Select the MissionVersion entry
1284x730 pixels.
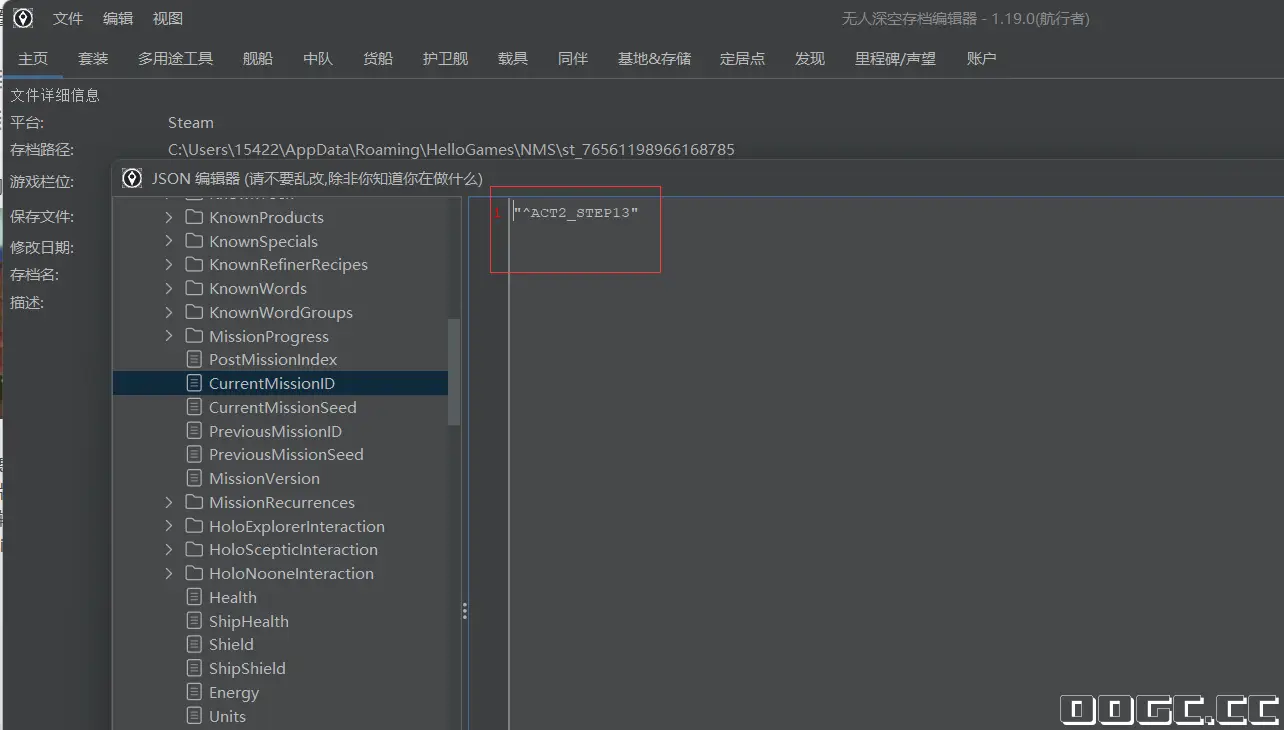264,478
